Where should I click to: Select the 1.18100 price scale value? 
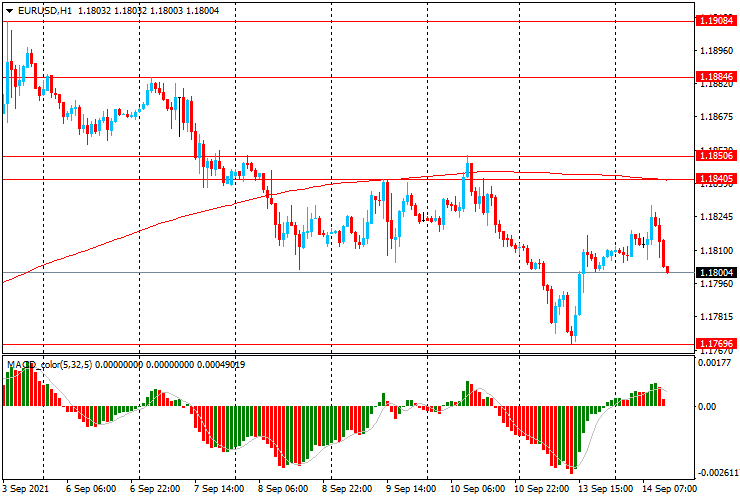pos(716,250)
